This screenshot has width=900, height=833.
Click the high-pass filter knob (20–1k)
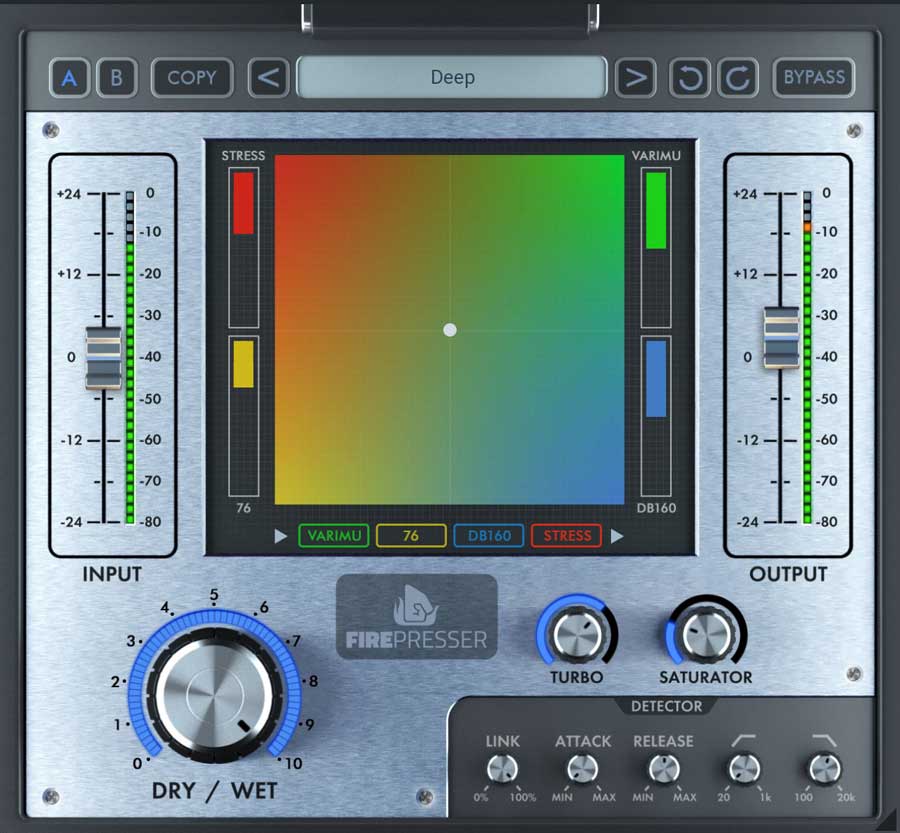[744, 769]
